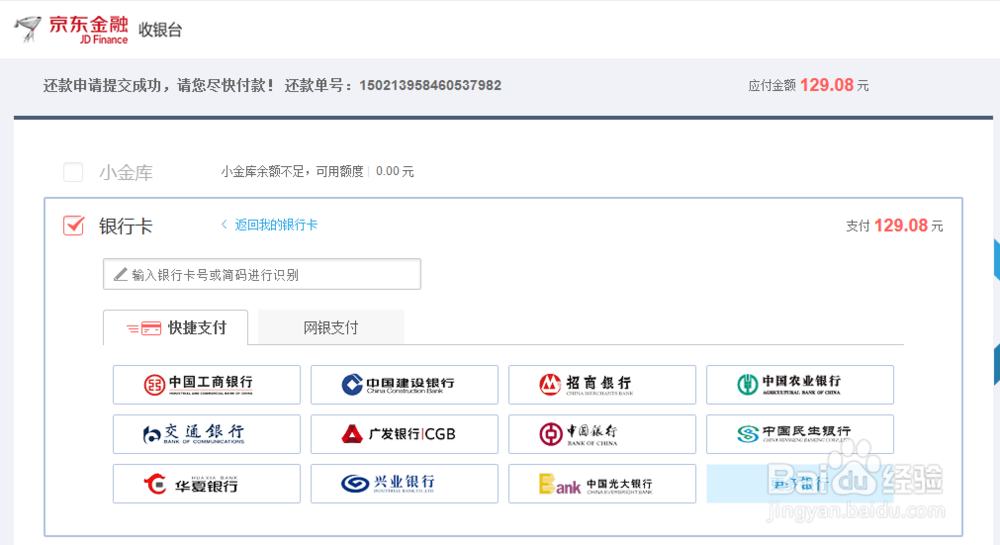
Task: Select Industrial and Commercial Bank of China (ICBC)
Action: coord(207,384)
